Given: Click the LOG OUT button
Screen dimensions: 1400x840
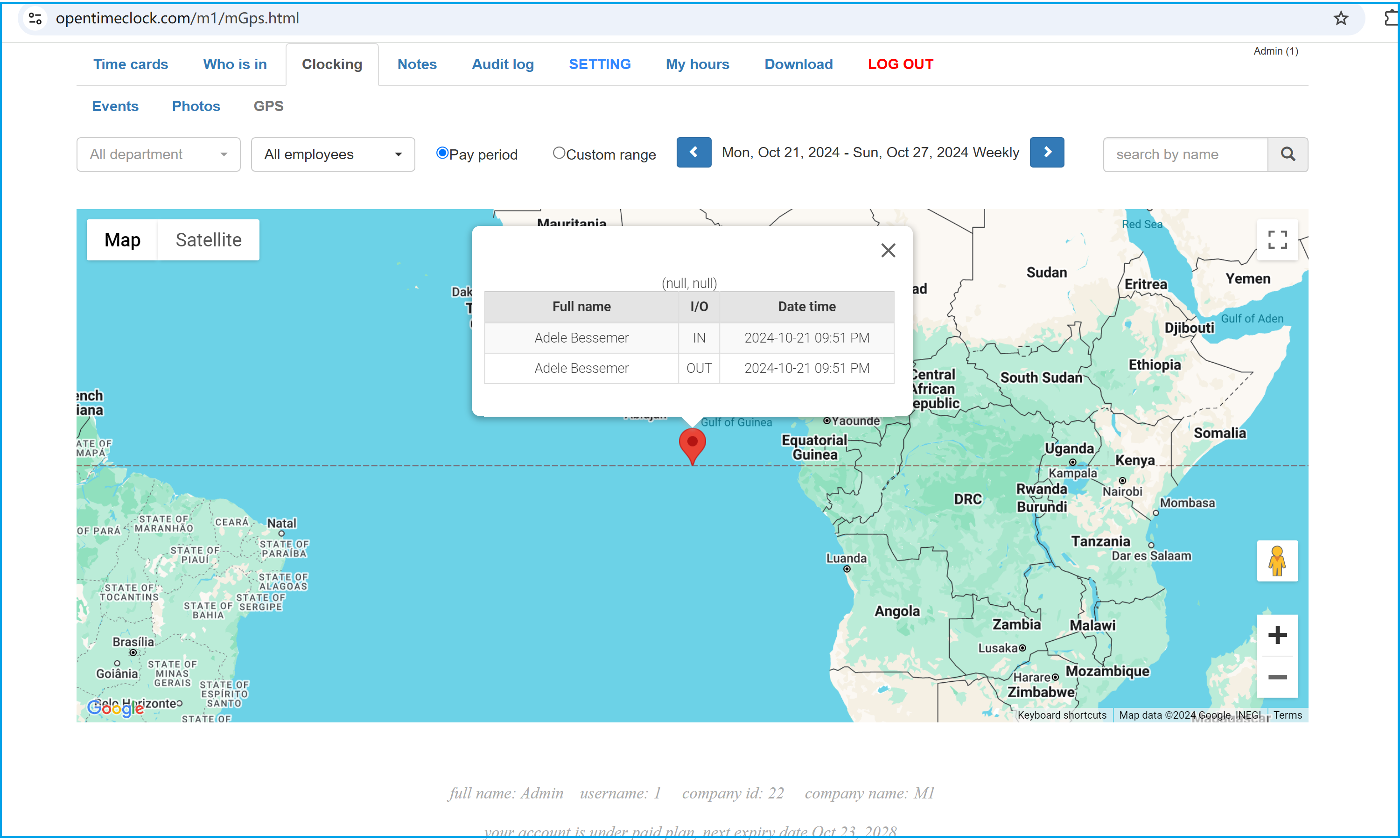Looking at the screenshot, I should pos(900,63).
